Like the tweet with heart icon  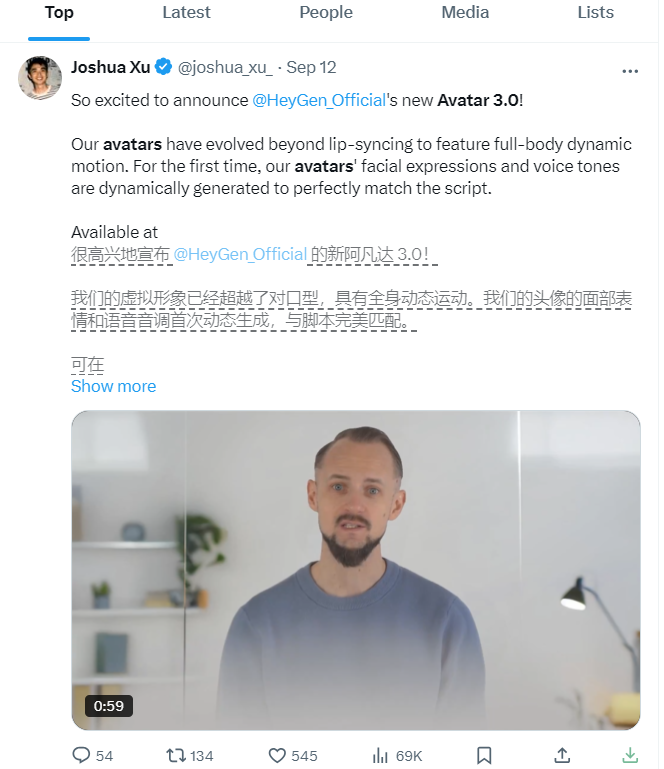pyautogui.click(x=277, y=755)
